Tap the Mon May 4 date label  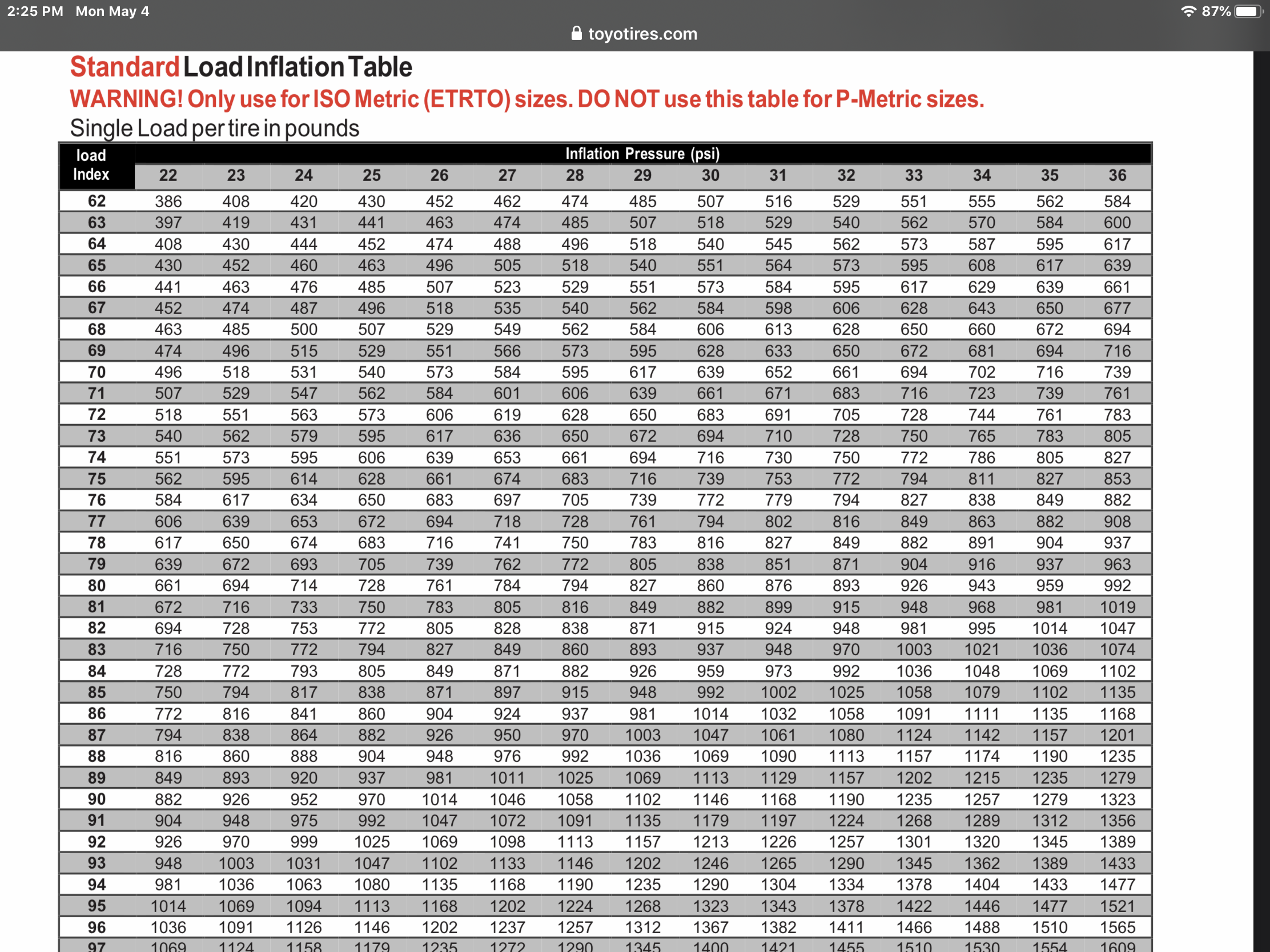point(112,11)
